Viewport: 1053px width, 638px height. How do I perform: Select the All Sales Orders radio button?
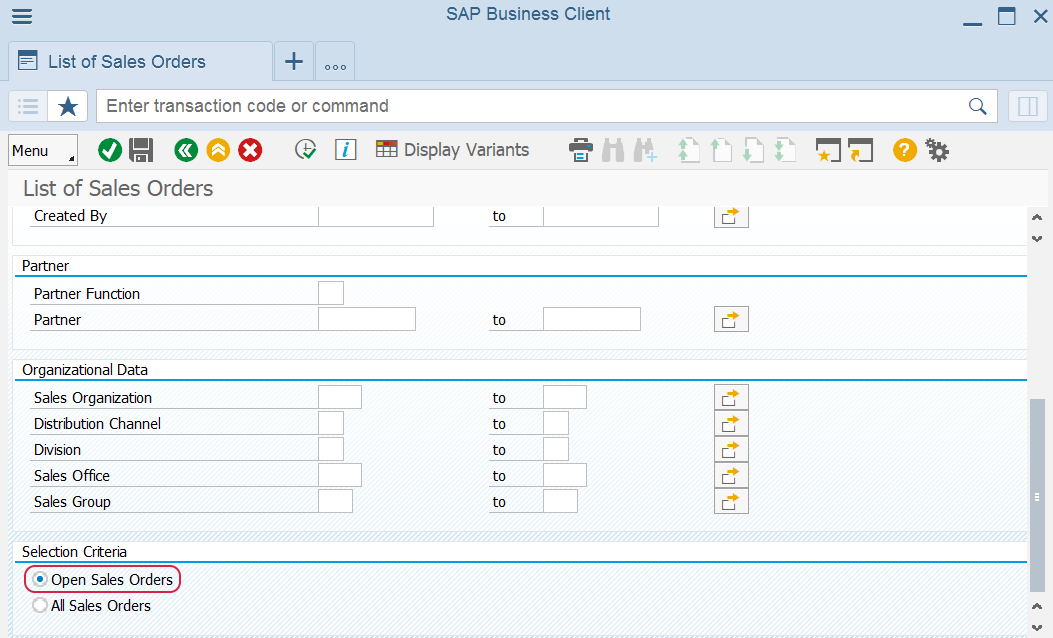40,605
